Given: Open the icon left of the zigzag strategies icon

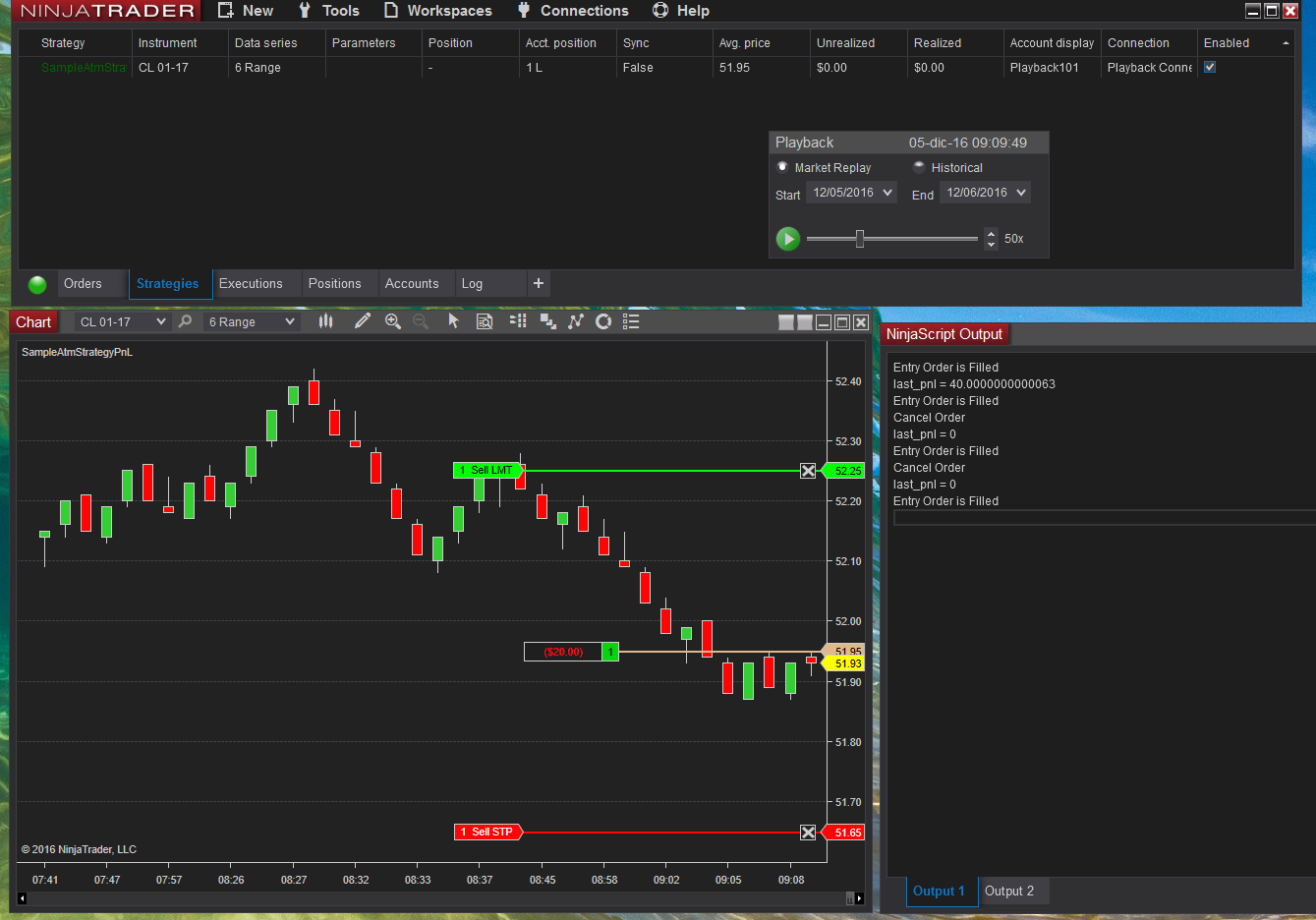Looking at the screenshot, I should click(547, 321).
